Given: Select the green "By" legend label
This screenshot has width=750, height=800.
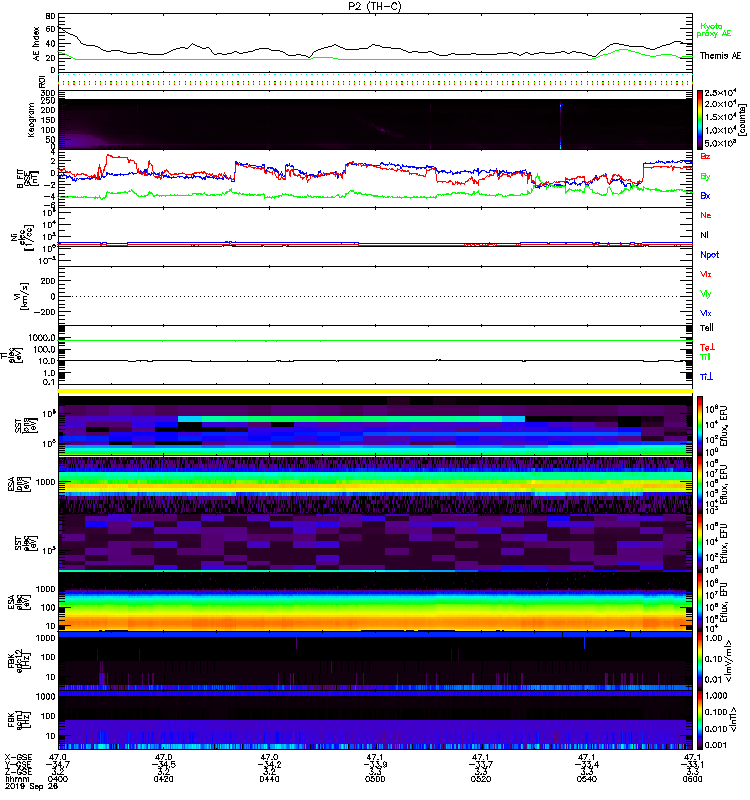Looking at the screenshot, I should (x=705, y=177).
